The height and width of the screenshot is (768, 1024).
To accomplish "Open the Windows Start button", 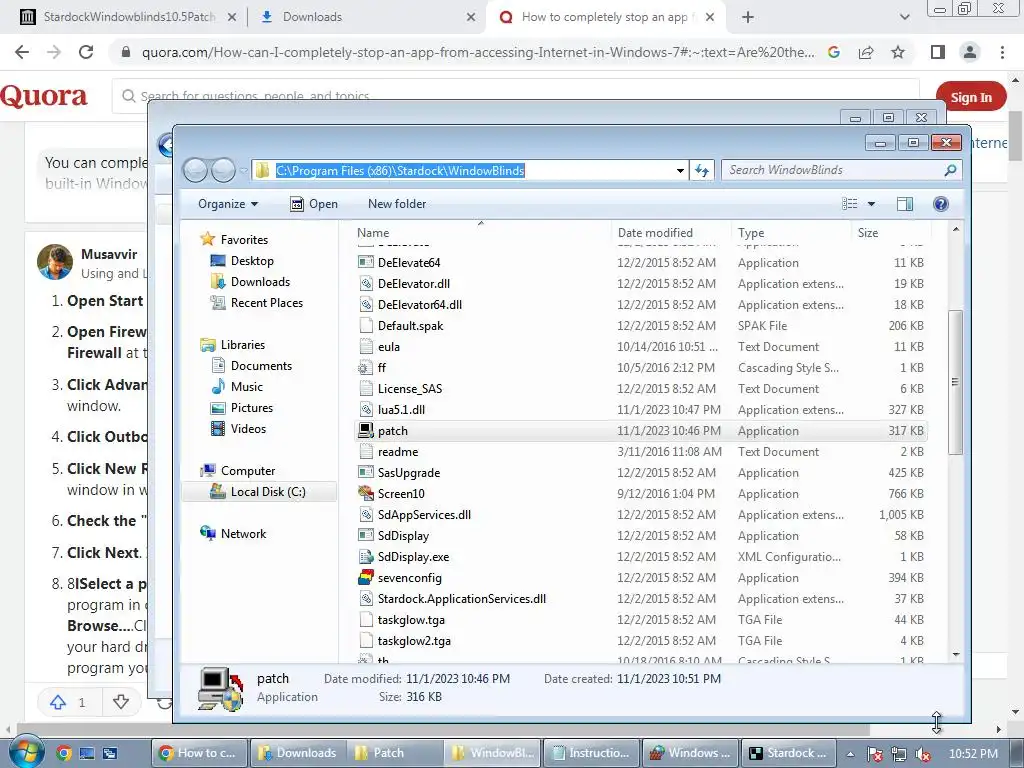I will pos(25,752).
